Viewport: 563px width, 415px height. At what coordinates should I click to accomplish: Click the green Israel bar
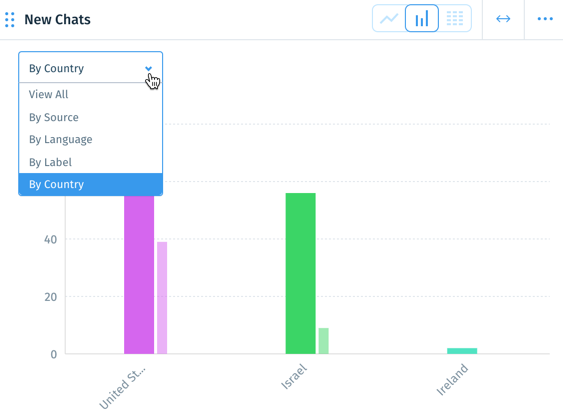(301, 273)
